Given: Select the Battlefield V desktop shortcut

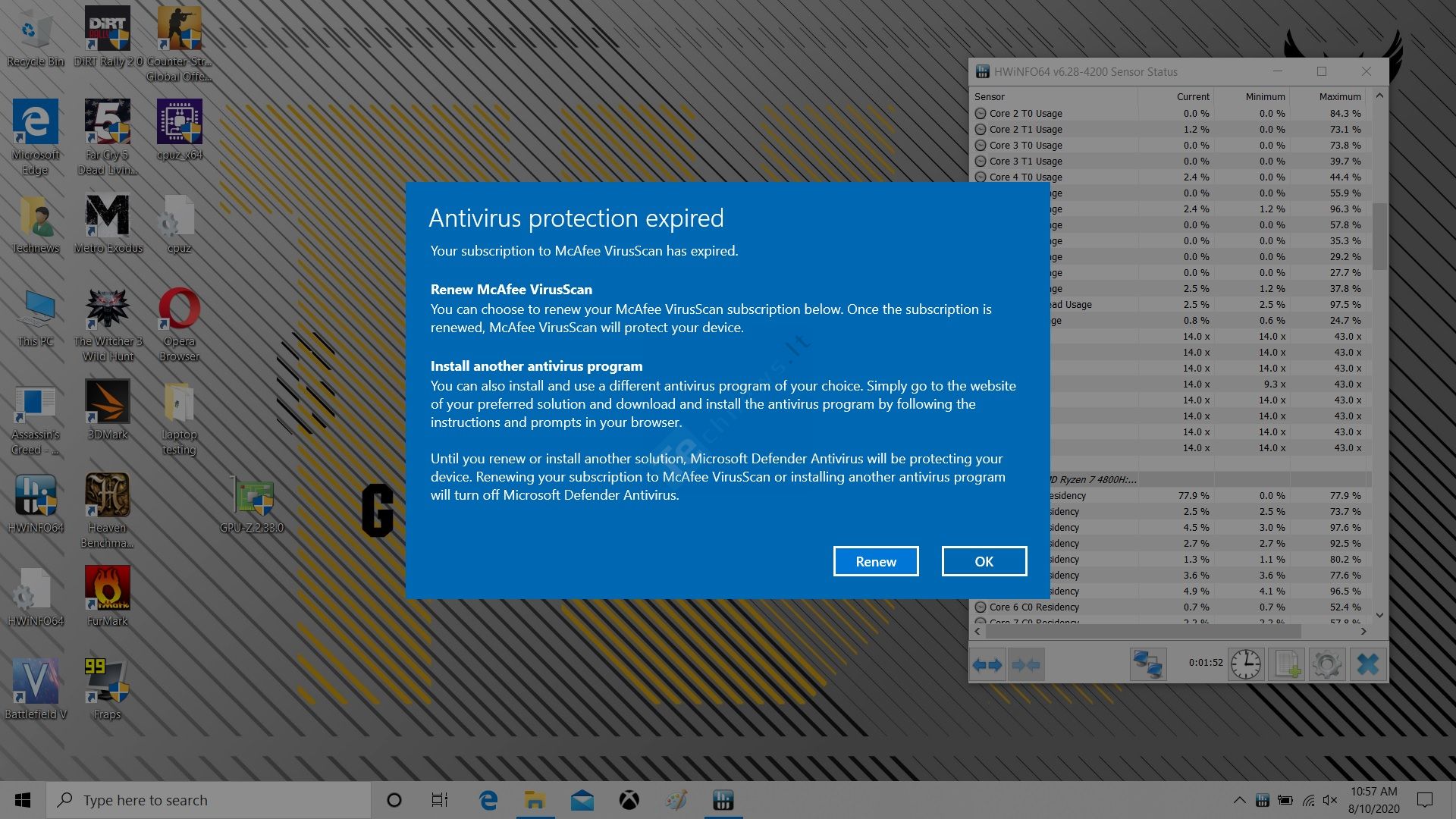Looking at the screenshot, I should pos(35,690).
